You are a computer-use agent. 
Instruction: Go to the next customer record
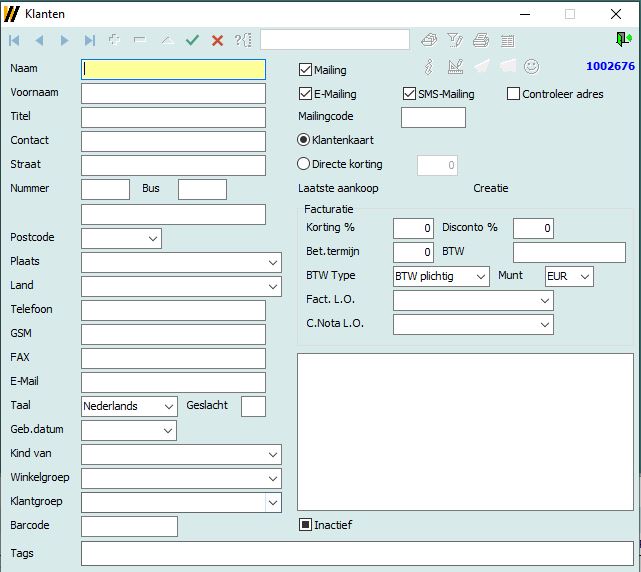64,40
